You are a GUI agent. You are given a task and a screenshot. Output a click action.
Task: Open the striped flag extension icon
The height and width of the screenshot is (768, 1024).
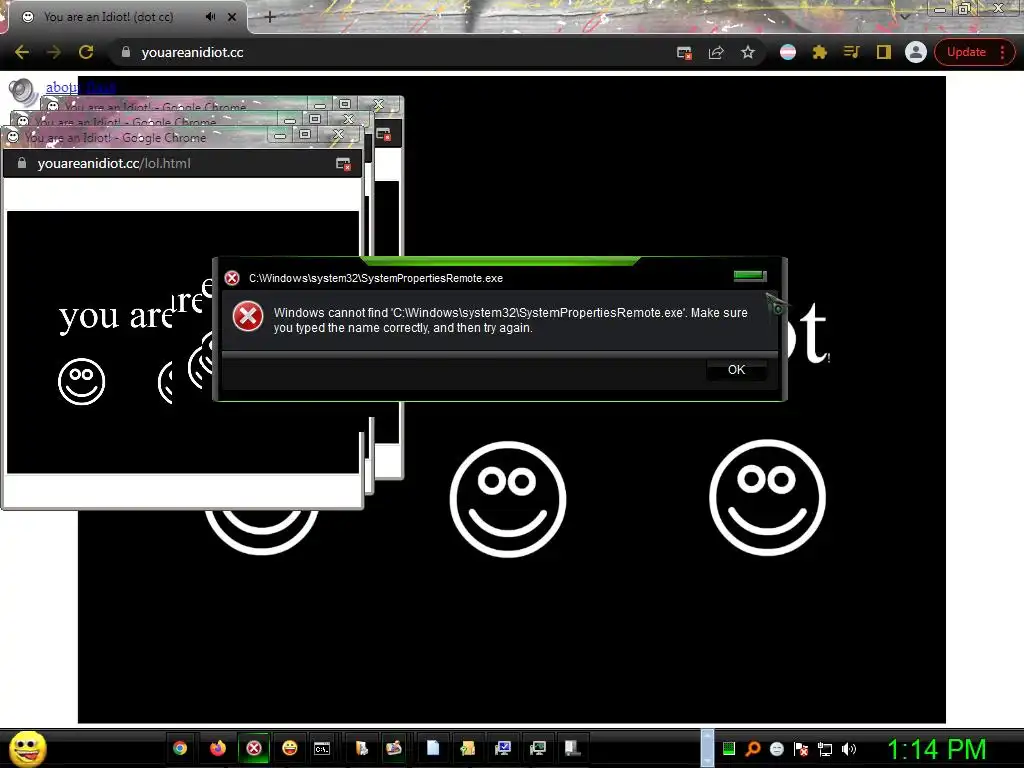click(x=788, y=52)
